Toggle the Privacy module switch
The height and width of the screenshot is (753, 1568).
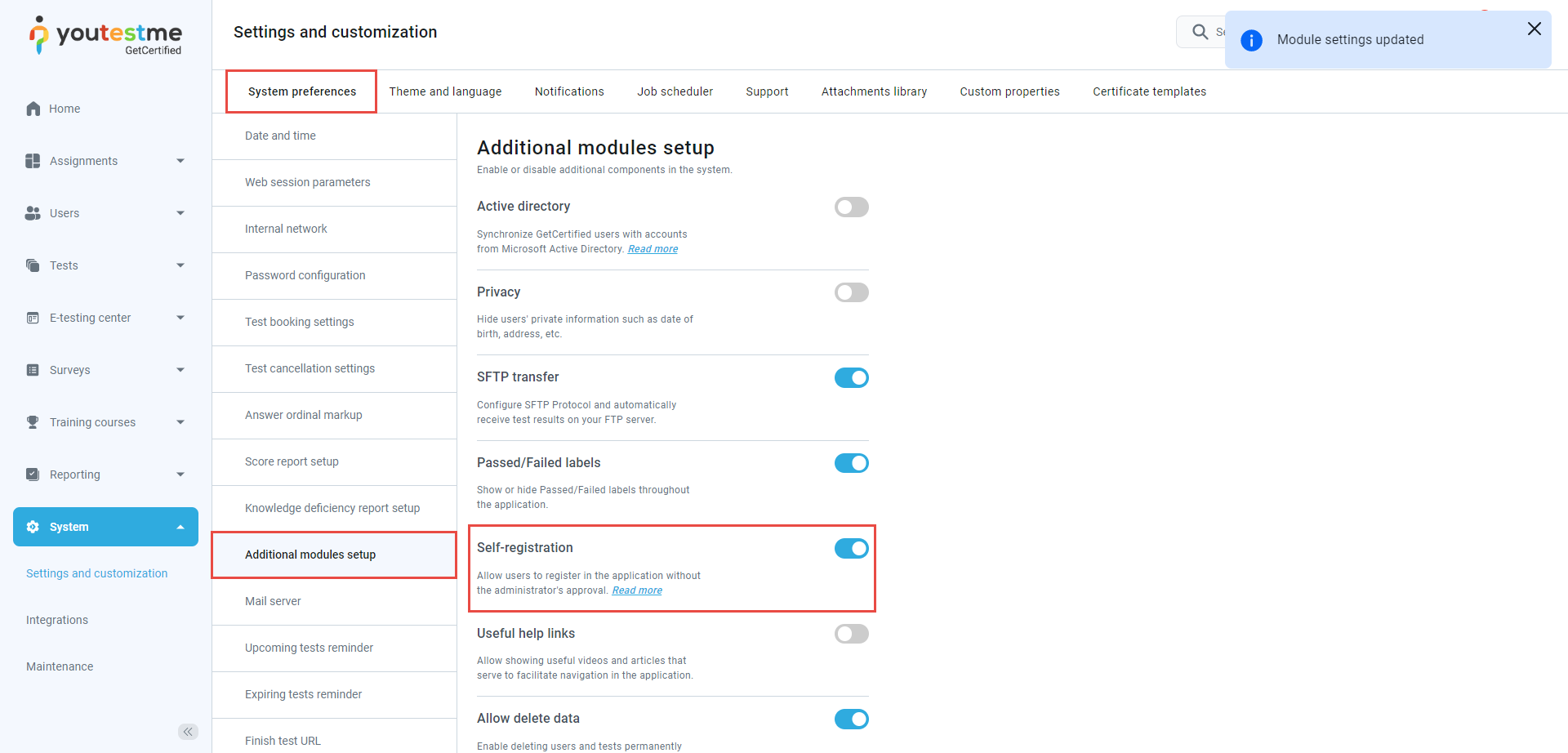[x=851, y=292]
